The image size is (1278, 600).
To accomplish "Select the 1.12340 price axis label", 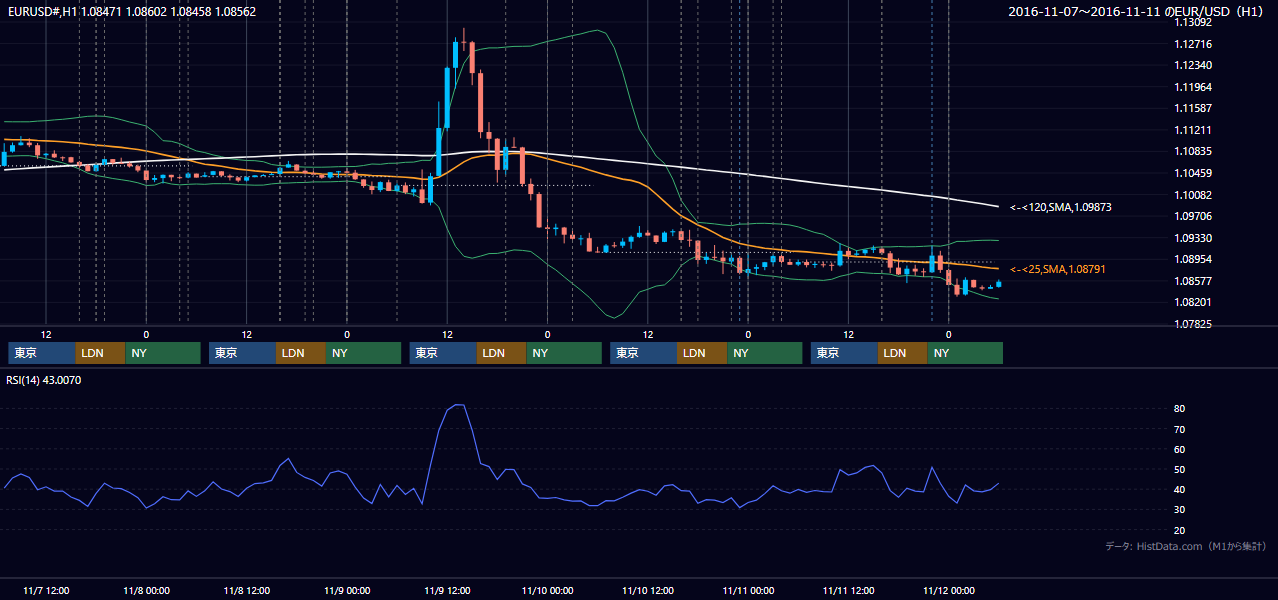I will click(1193, 65).
